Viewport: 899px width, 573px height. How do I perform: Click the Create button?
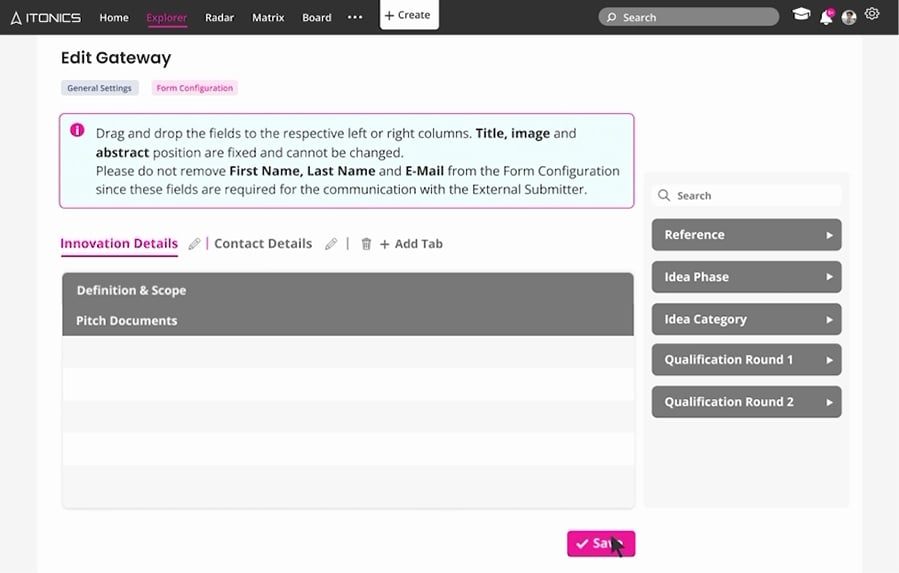click(x=408, y=15)
